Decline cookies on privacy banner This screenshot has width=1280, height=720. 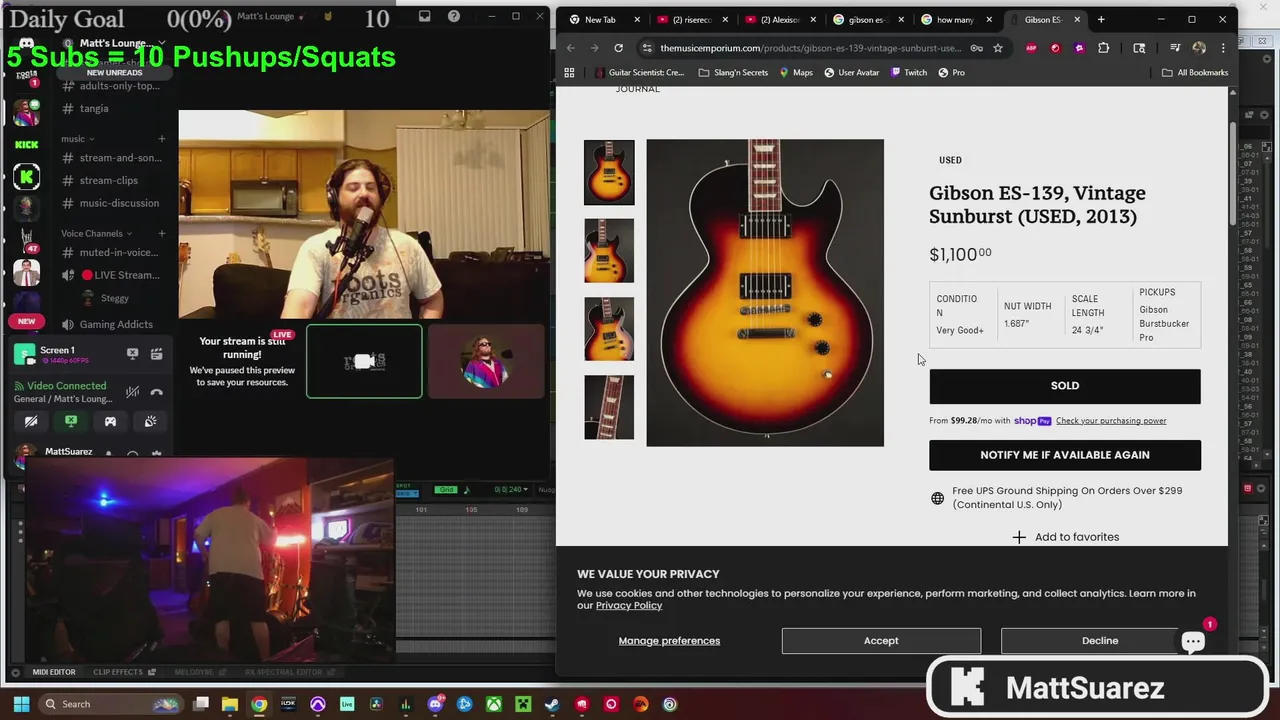click(x=1099, y=641)
